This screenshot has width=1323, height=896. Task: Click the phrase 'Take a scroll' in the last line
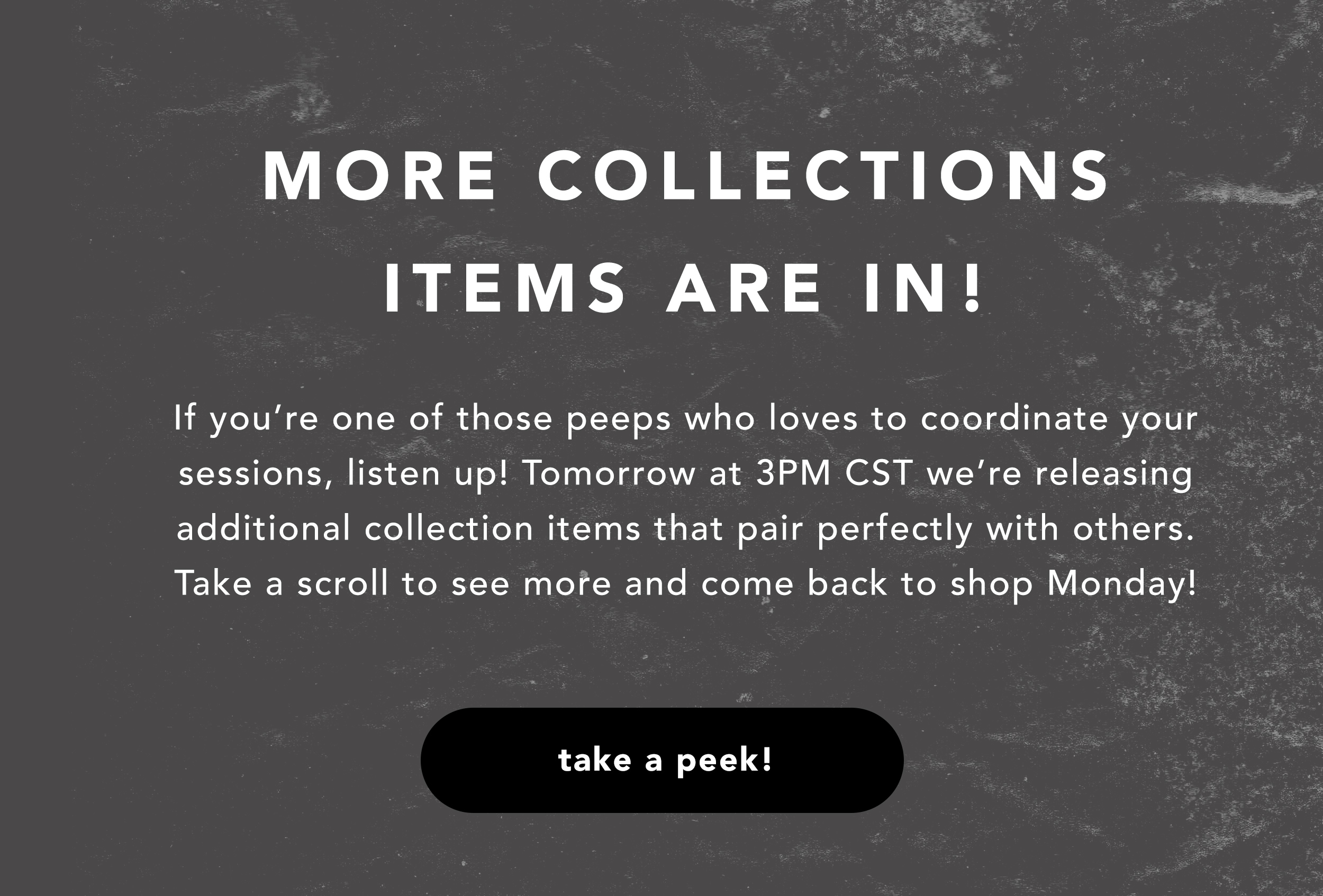coord(281,584)
